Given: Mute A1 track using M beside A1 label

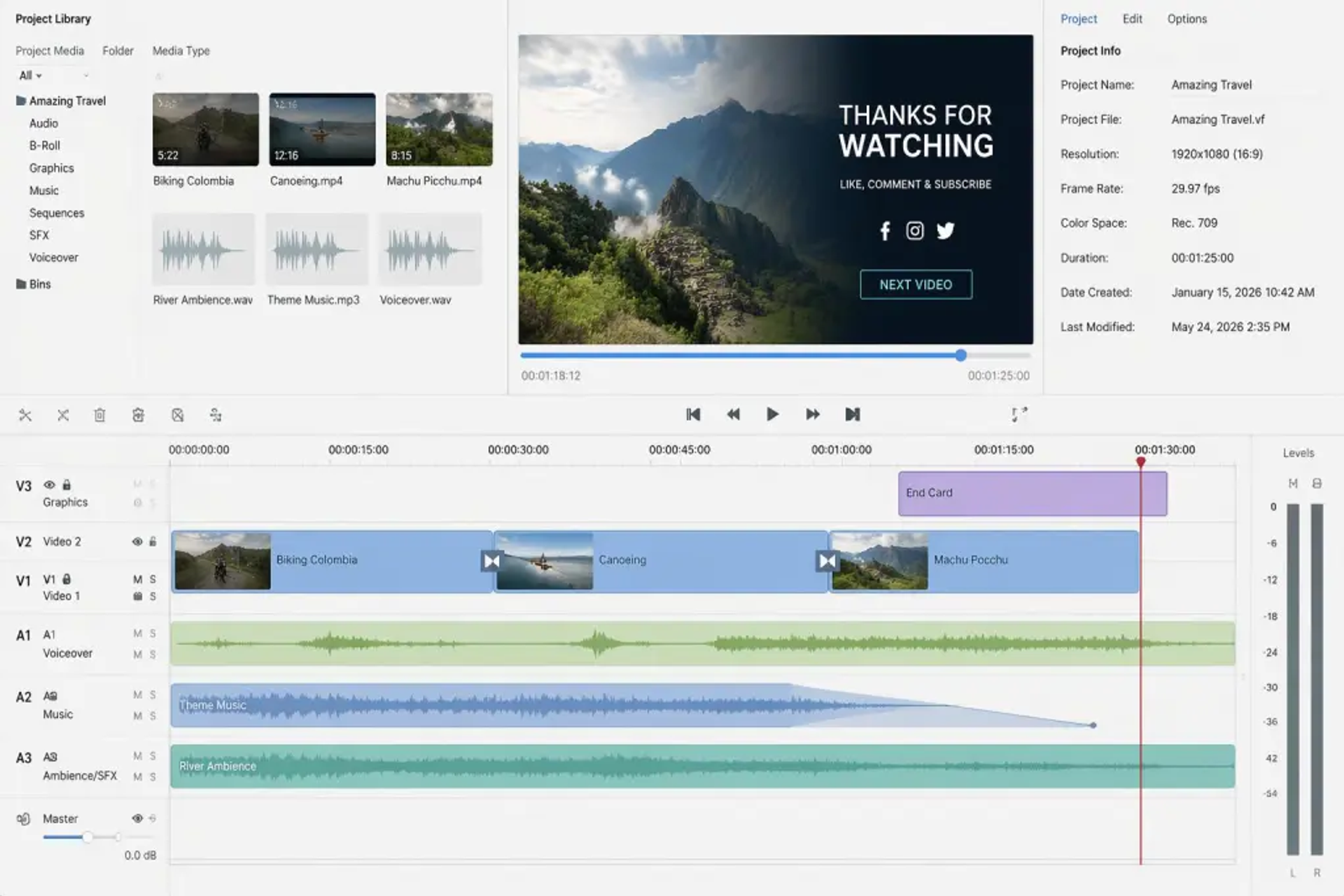Looking at the screenshot, I should click(138, 634).
